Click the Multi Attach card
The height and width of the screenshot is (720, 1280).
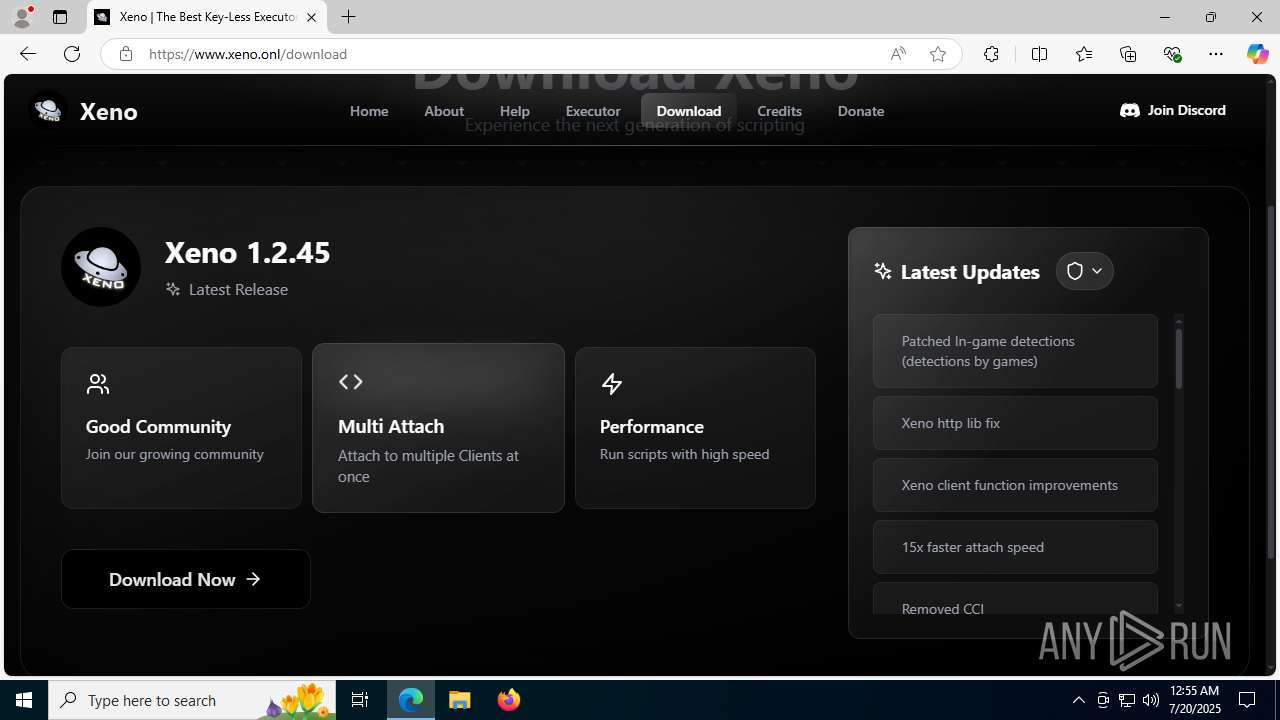pyautogui.click(x=438, y=428)
